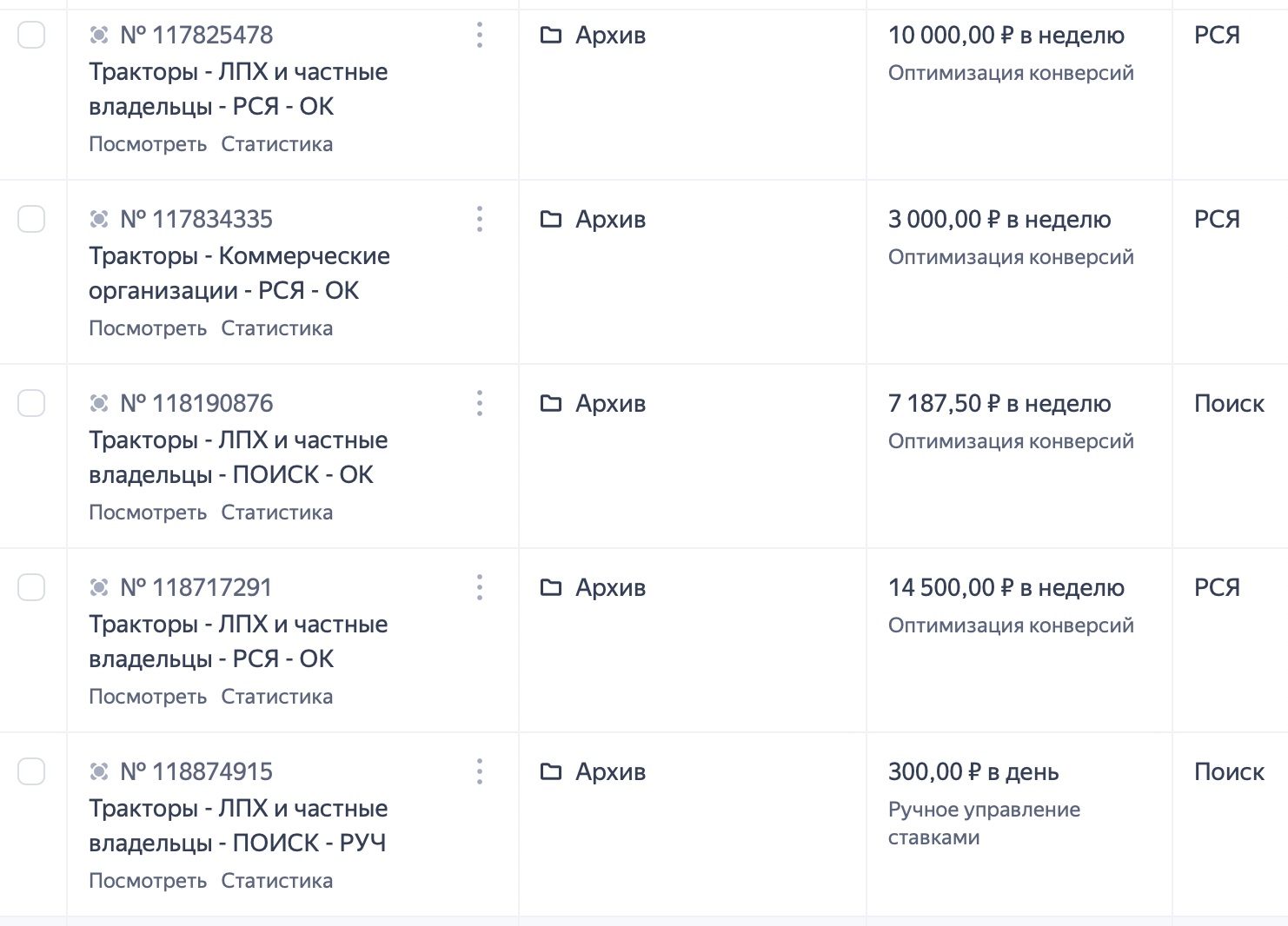
Task: Click archive folder icon in campaign 118717291 row
Action: 551,587
